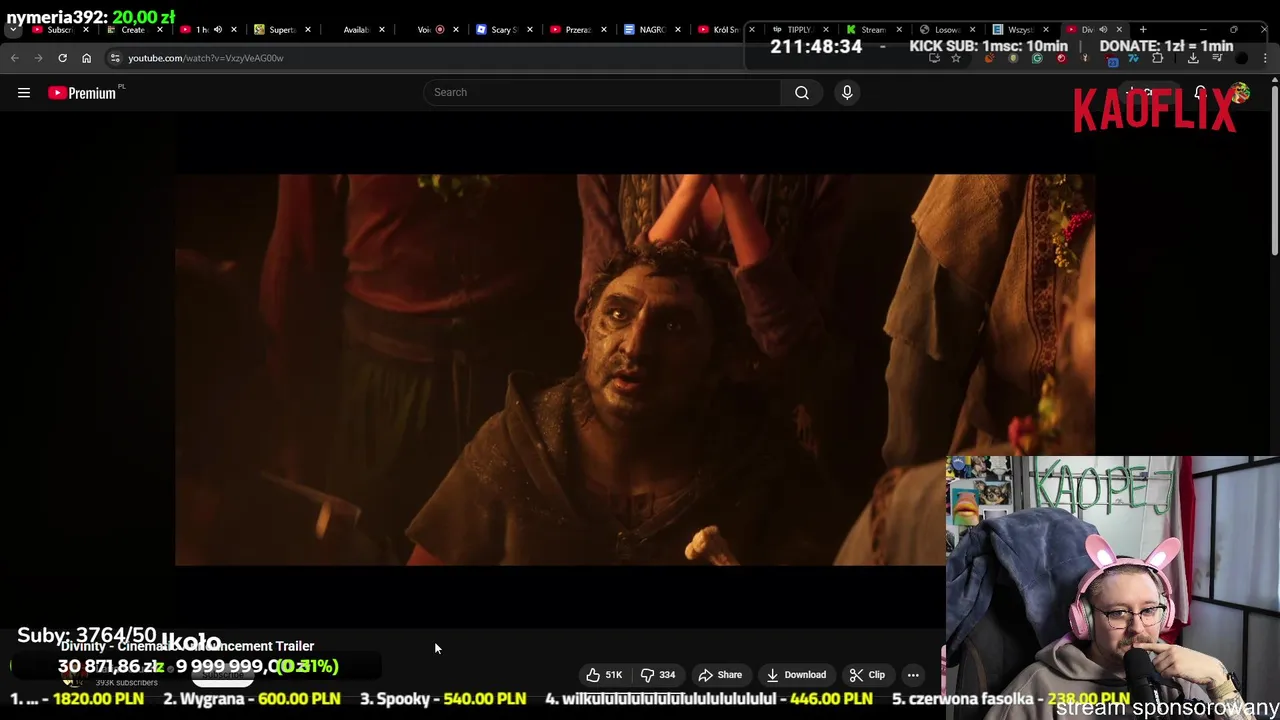The image size is (1280, 720).
Task: Switch to the Losowa browser tab
Action: [x=946, y=30]
